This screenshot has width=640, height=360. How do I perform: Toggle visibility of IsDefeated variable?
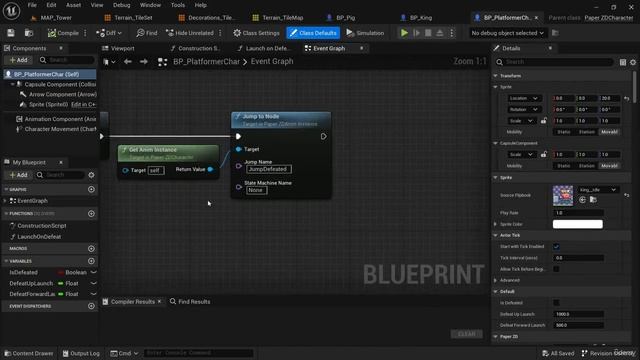click(x=93, y=272)
